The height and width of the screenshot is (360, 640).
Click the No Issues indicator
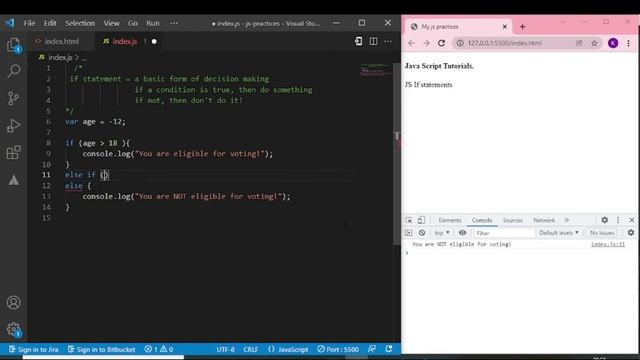click(x=602, y=233)
